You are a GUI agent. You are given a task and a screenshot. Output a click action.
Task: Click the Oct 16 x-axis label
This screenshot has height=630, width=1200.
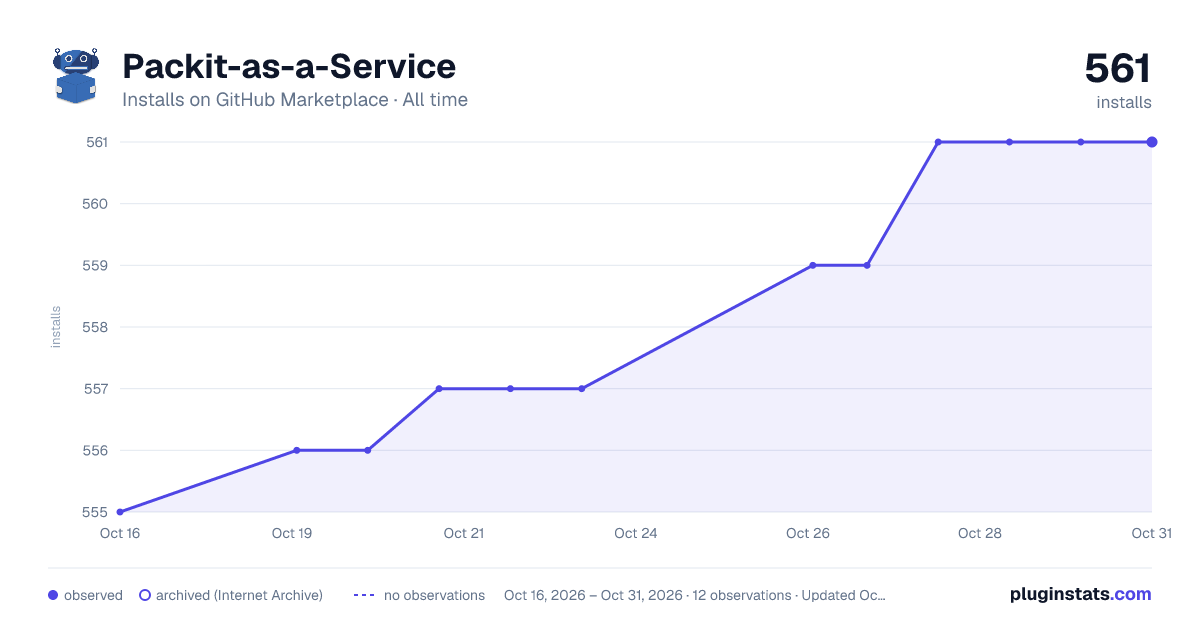(120, 533)
